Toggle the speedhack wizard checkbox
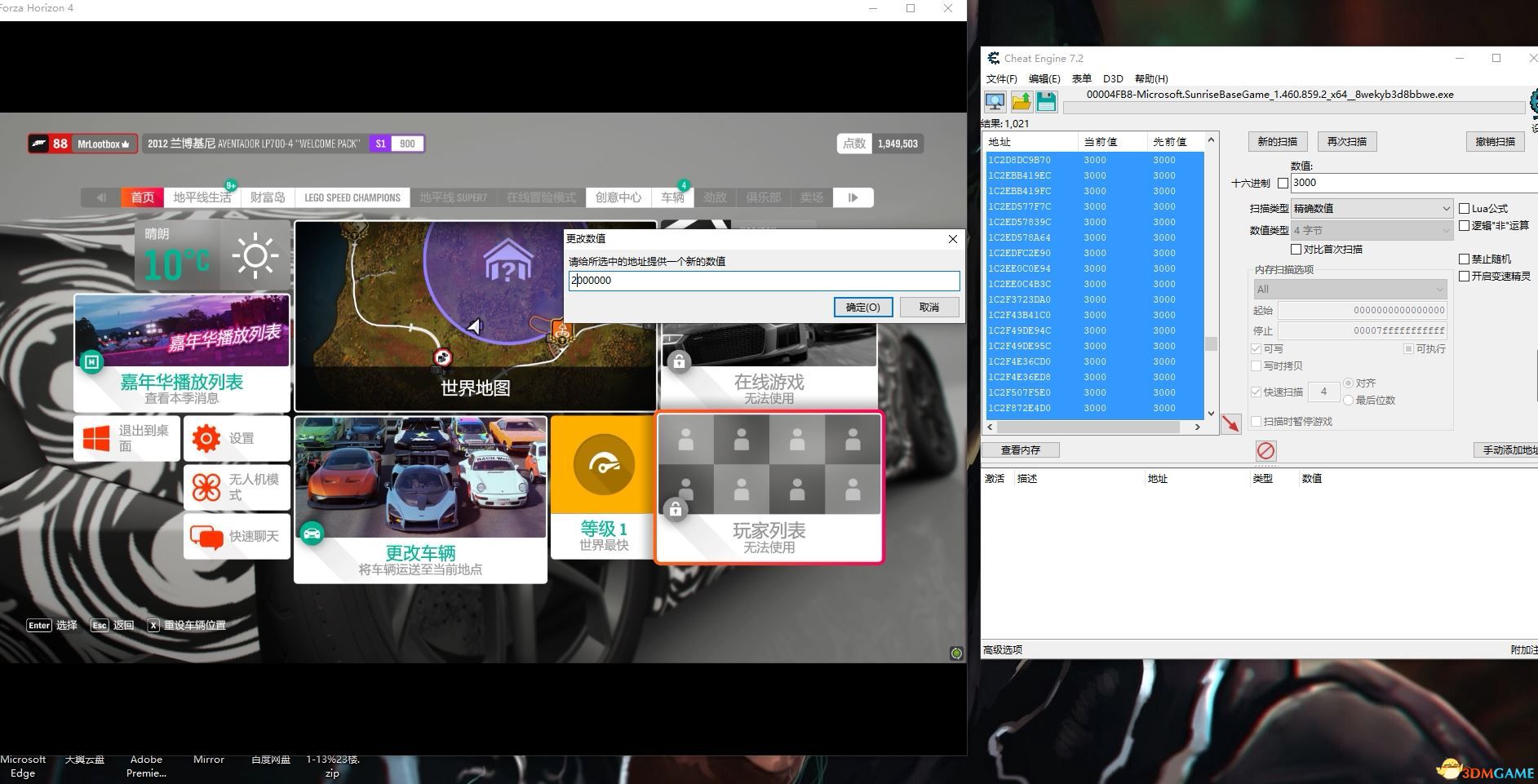 coord(1464,276)
